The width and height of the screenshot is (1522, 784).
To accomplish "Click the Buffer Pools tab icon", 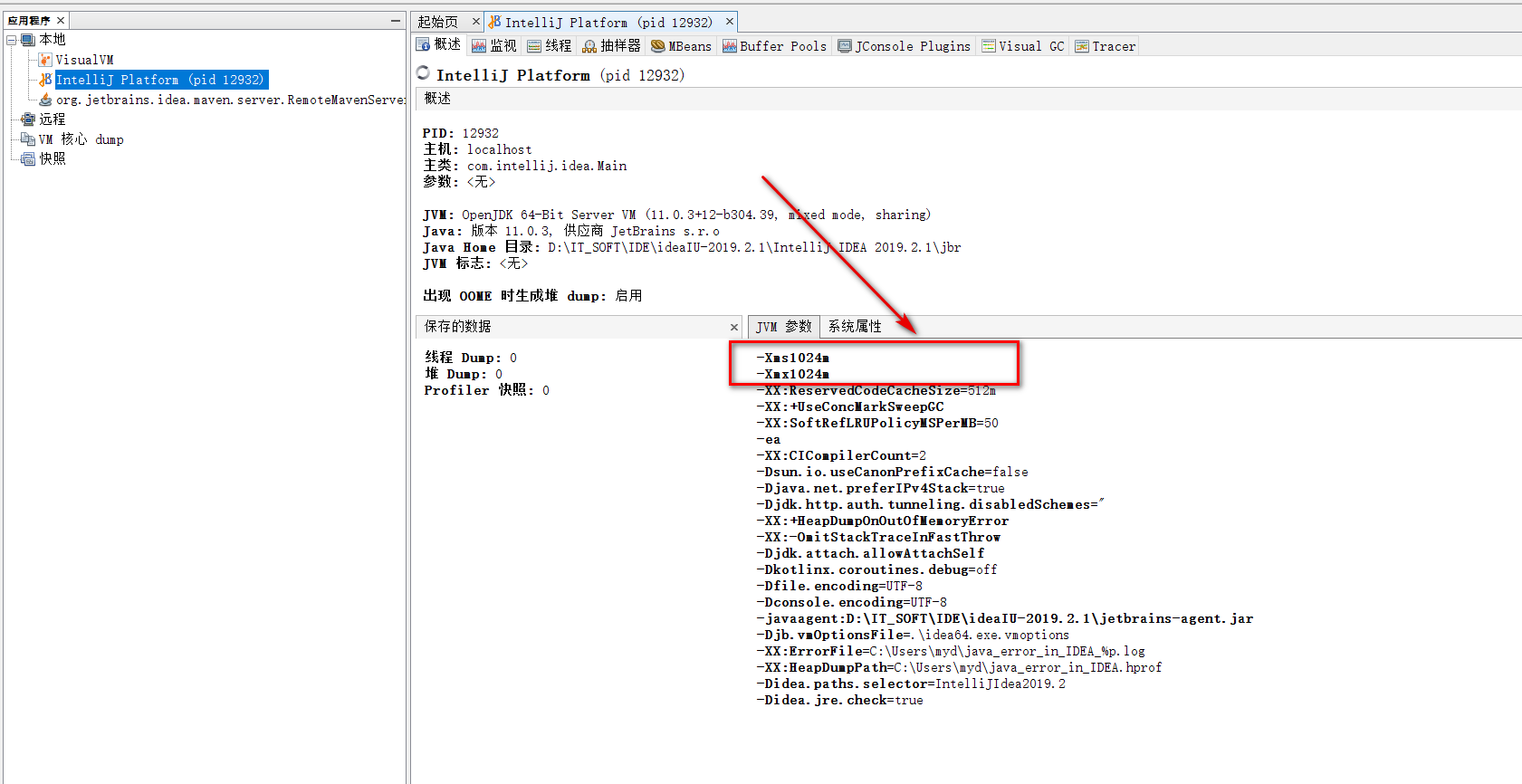I will [730, 46].
